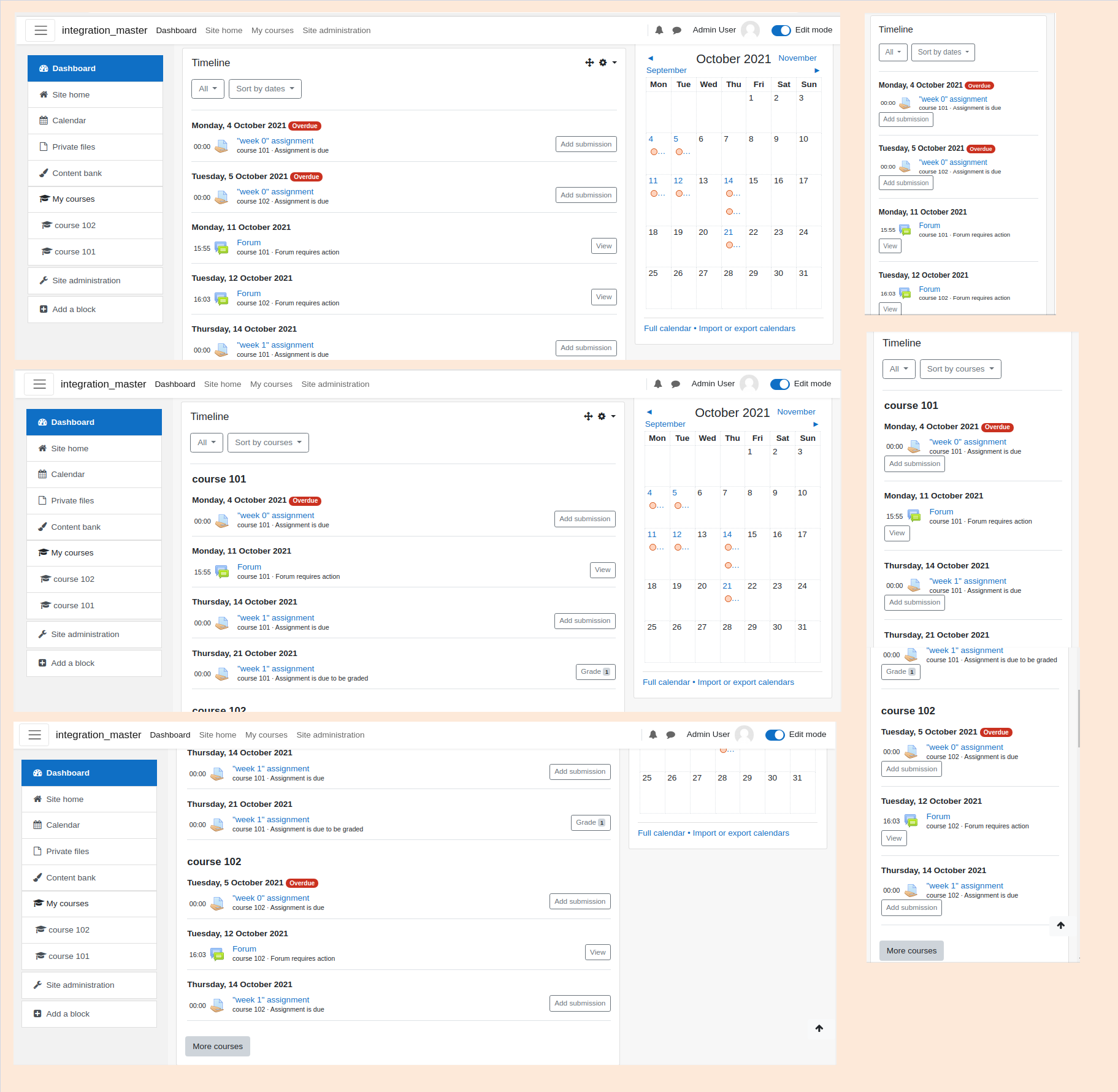Viewport: 1118px width, 1092px height.
Task: Click Site home house icon in middle sidebar
Action: pos(42,449)
